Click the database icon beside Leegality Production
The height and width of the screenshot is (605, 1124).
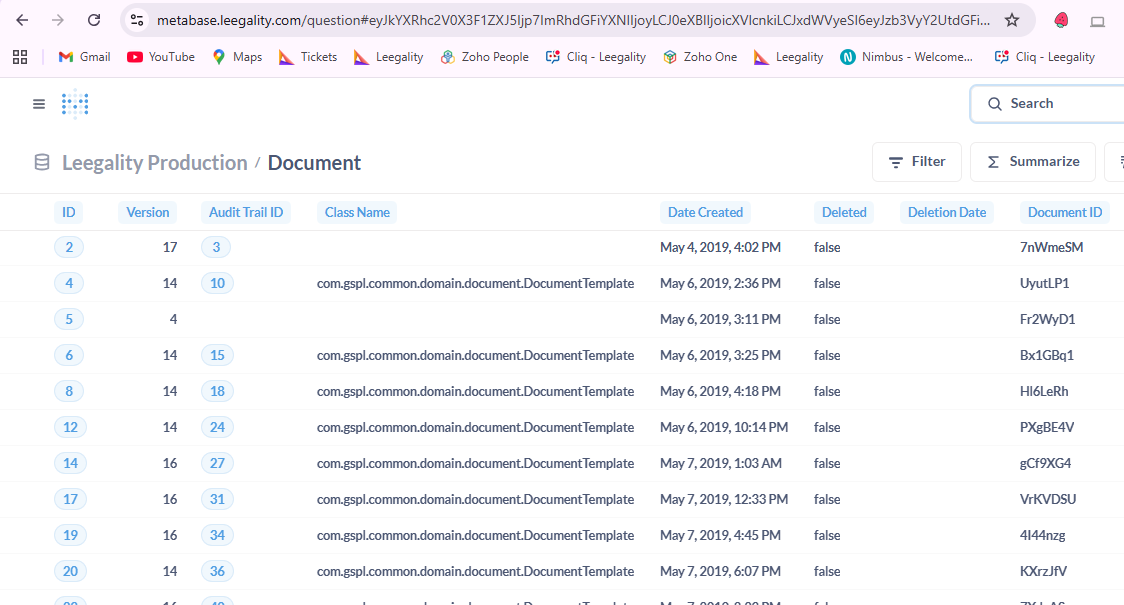(42, 163)
